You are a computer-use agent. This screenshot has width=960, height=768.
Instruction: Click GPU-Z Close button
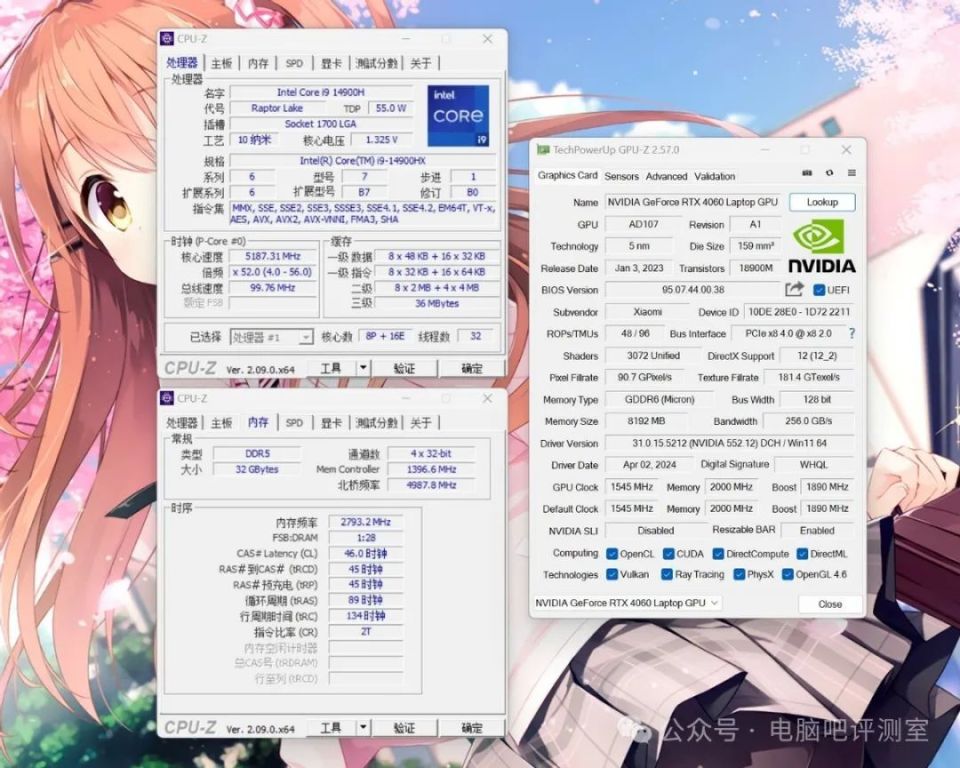click(x=830, y=604)
